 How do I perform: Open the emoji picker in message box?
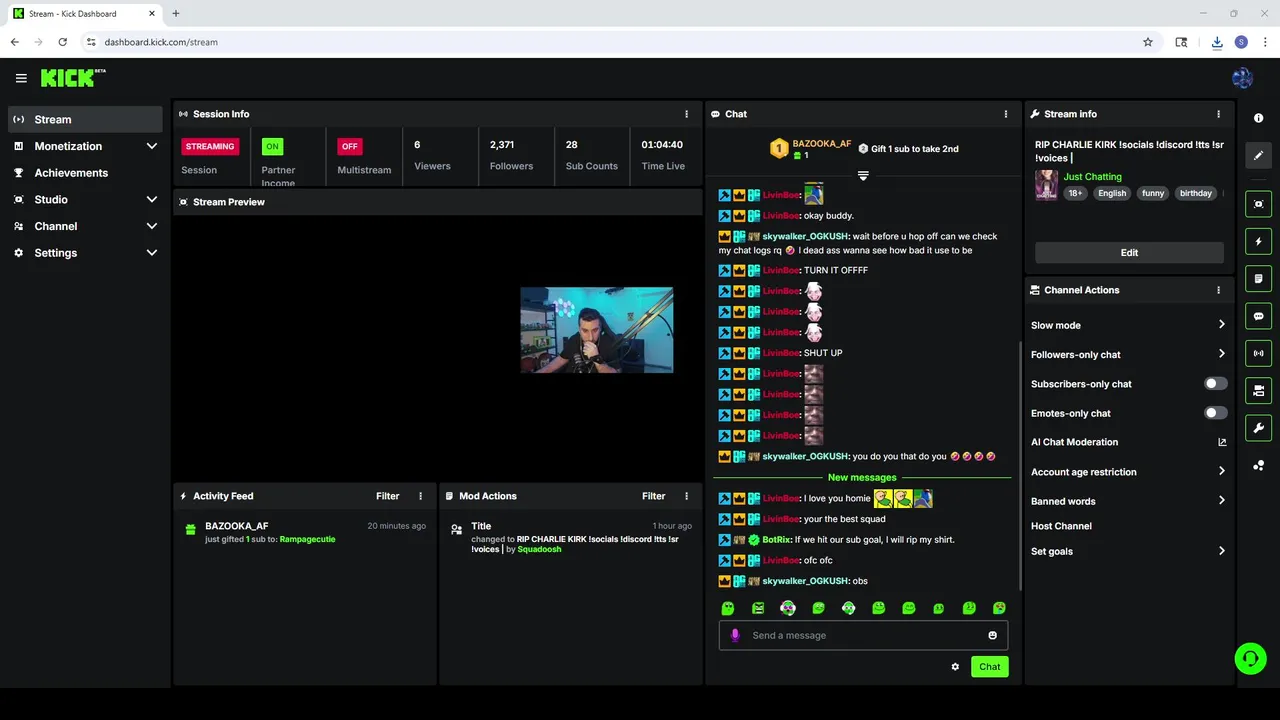(x=992, y=635)
